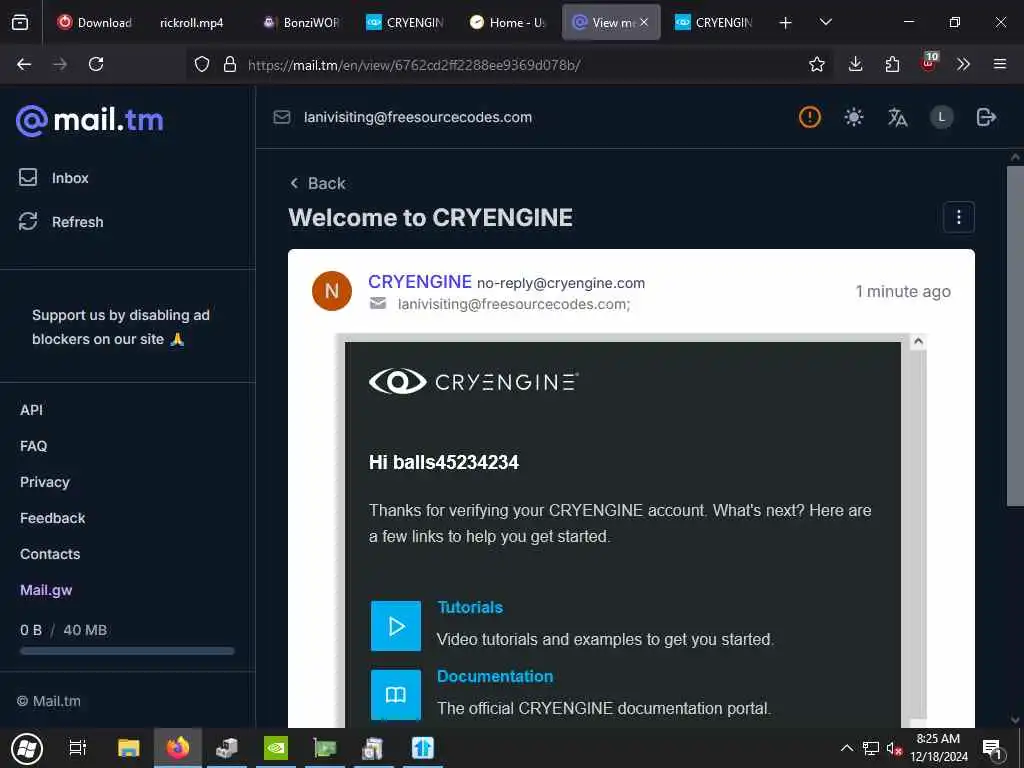Click the Tutorials play icon
This screenshot has height=768, width=1024.
tap(396, 626)
